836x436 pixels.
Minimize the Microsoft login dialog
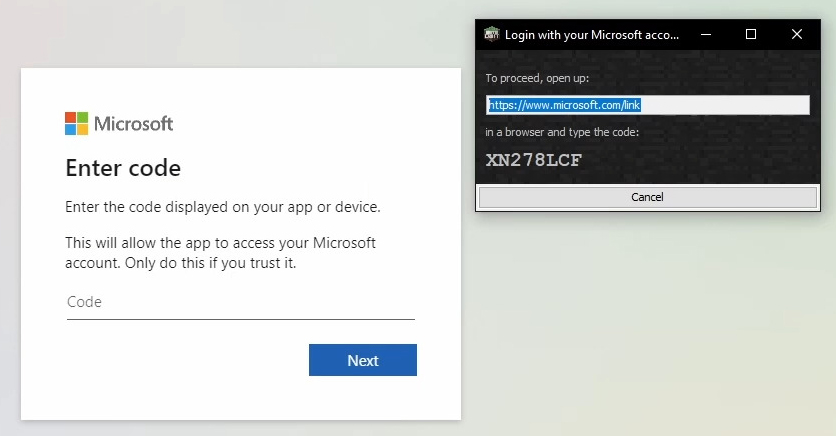[705, 34]
